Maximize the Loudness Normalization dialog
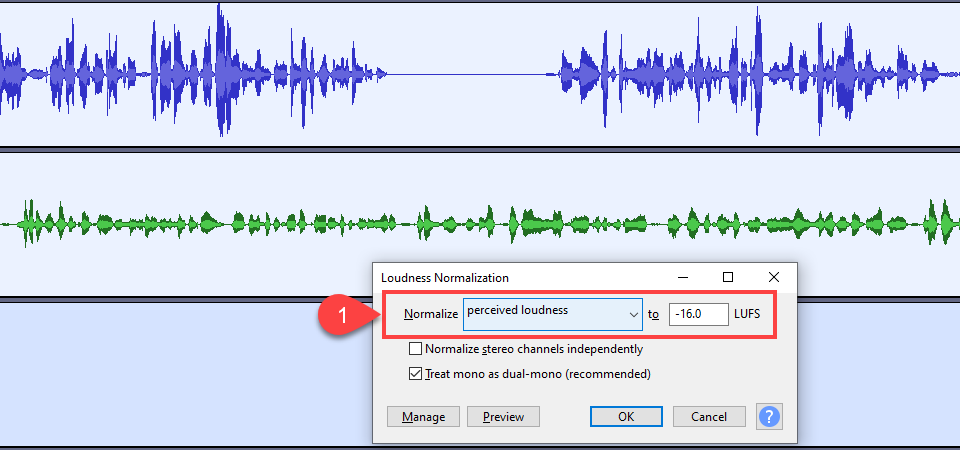 click(x=727, y=277)
